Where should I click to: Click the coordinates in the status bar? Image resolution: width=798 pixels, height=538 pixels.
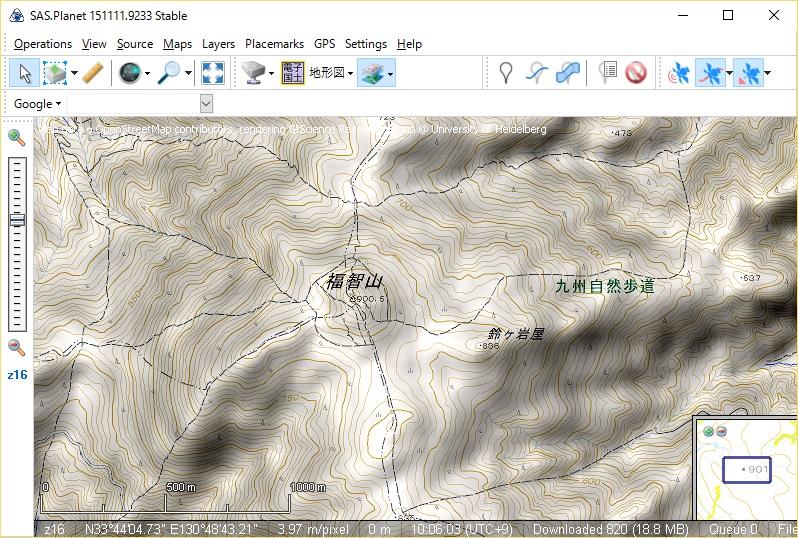(171, 529)
